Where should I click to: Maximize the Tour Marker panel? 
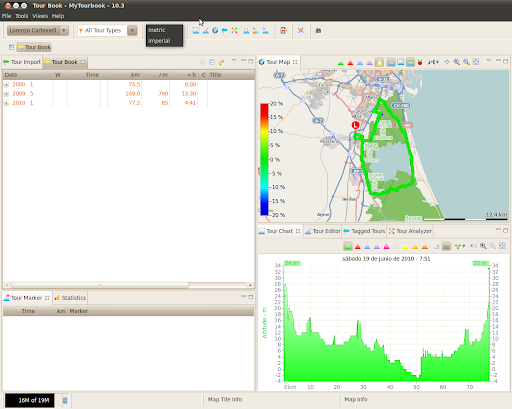[251, 297]
